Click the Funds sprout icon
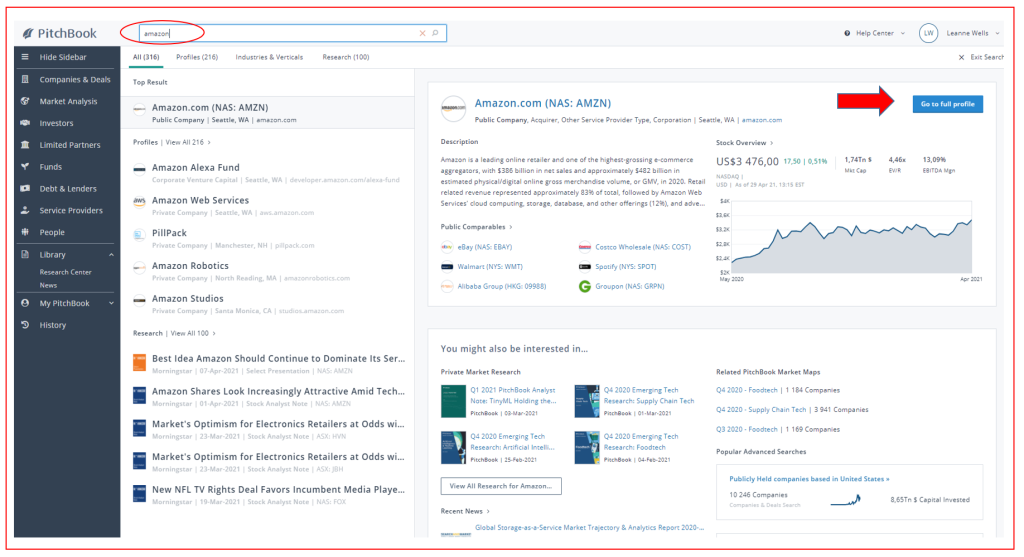This screenshot has height=557, width=1024. (x=25, y=167)
